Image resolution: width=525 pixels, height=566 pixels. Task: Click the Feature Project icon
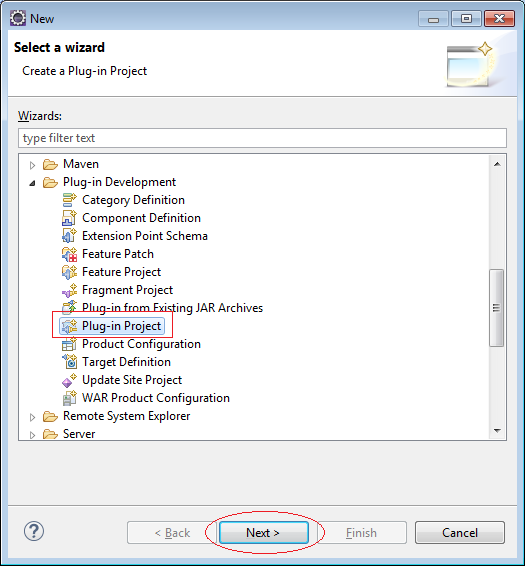(x=69, y=272)
